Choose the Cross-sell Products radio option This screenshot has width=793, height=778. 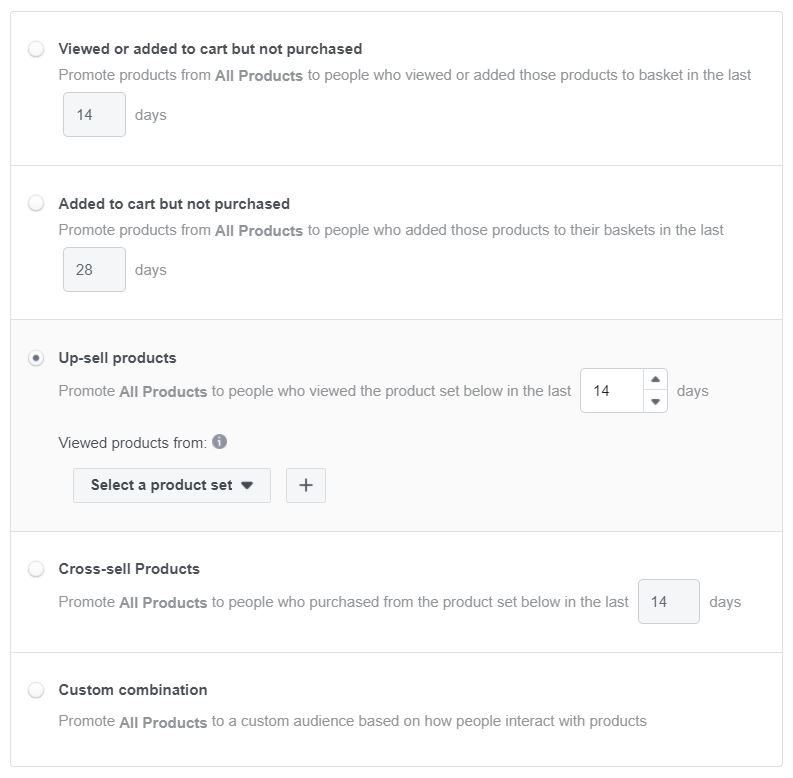(x=36, y=569)
